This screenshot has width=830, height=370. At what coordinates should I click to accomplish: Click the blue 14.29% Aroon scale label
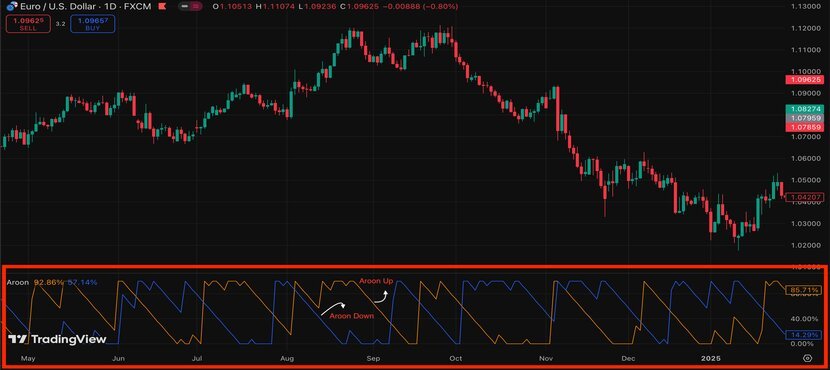[805, 335]
